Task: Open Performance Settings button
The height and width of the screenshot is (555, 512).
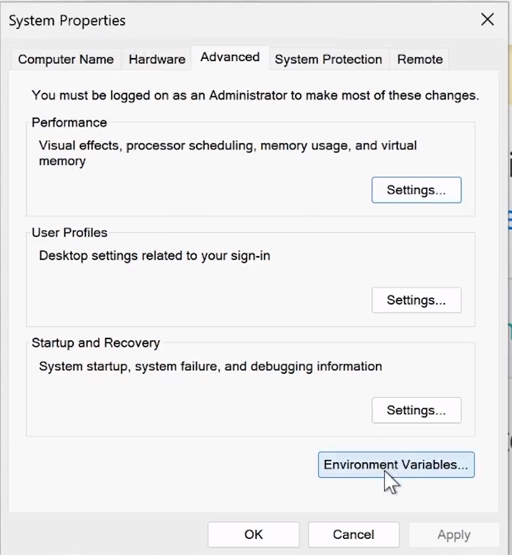Action: 416,190
